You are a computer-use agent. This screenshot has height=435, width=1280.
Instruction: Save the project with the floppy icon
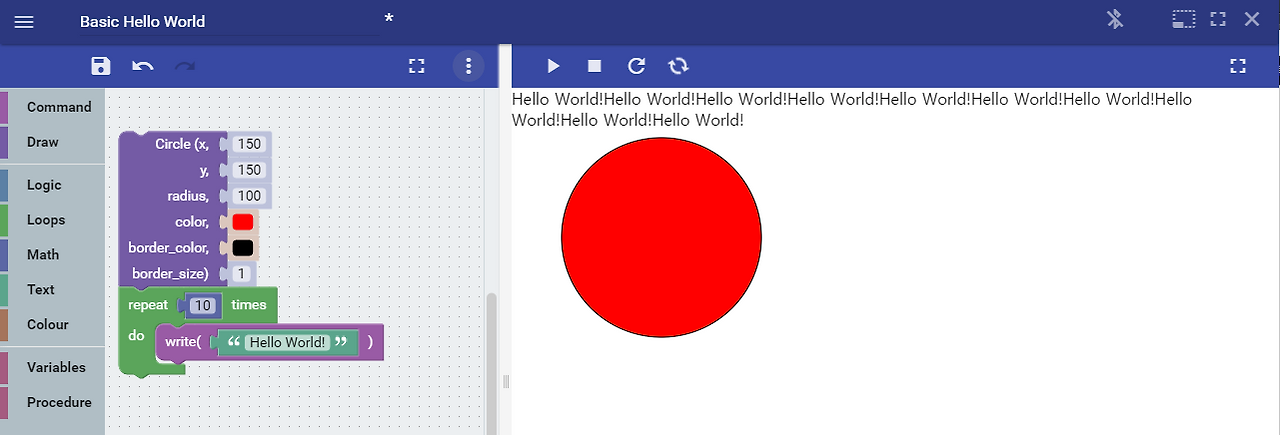point(100,66)
